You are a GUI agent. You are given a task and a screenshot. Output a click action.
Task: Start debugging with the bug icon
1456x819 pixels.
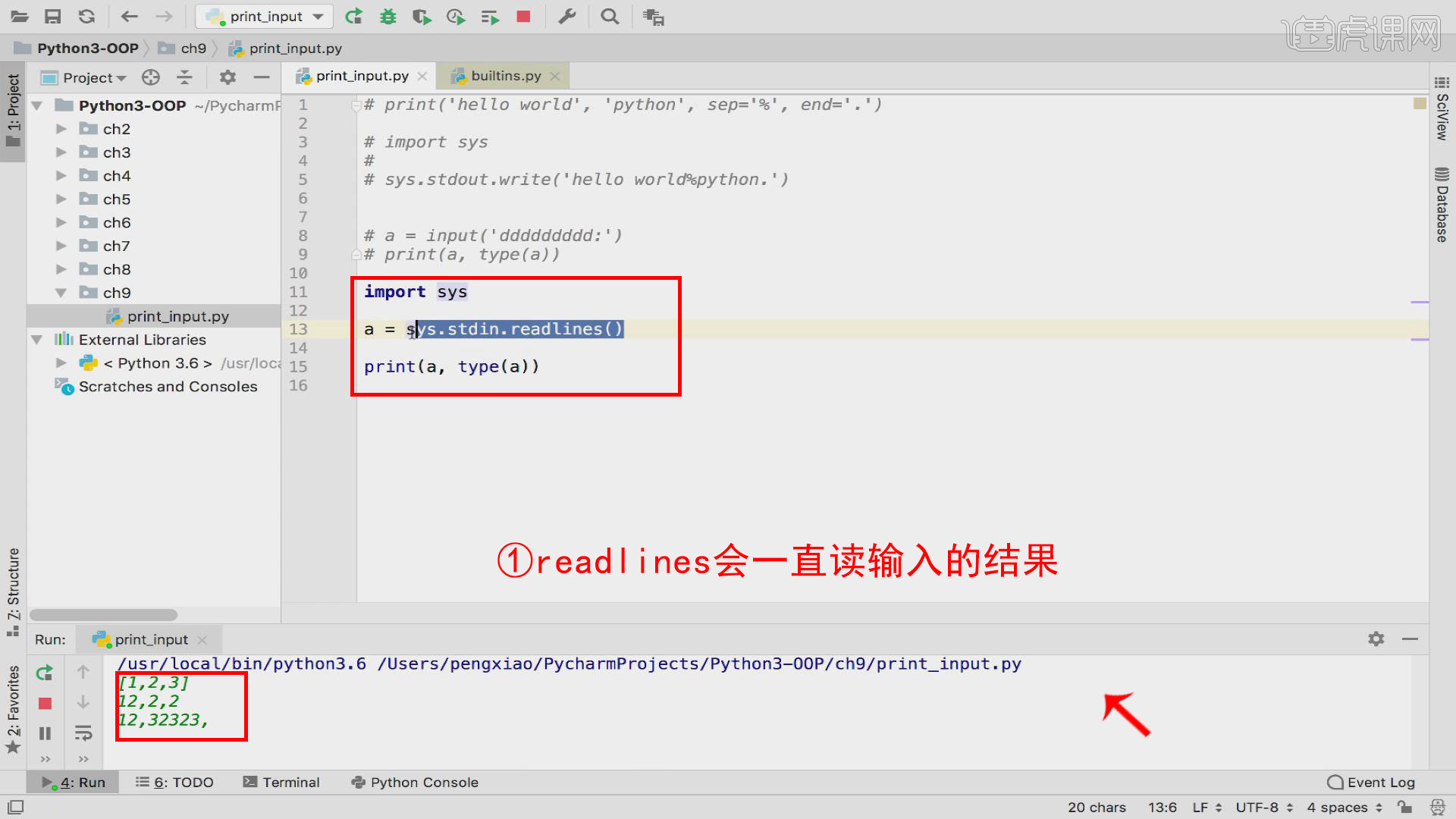click(388, 16)
